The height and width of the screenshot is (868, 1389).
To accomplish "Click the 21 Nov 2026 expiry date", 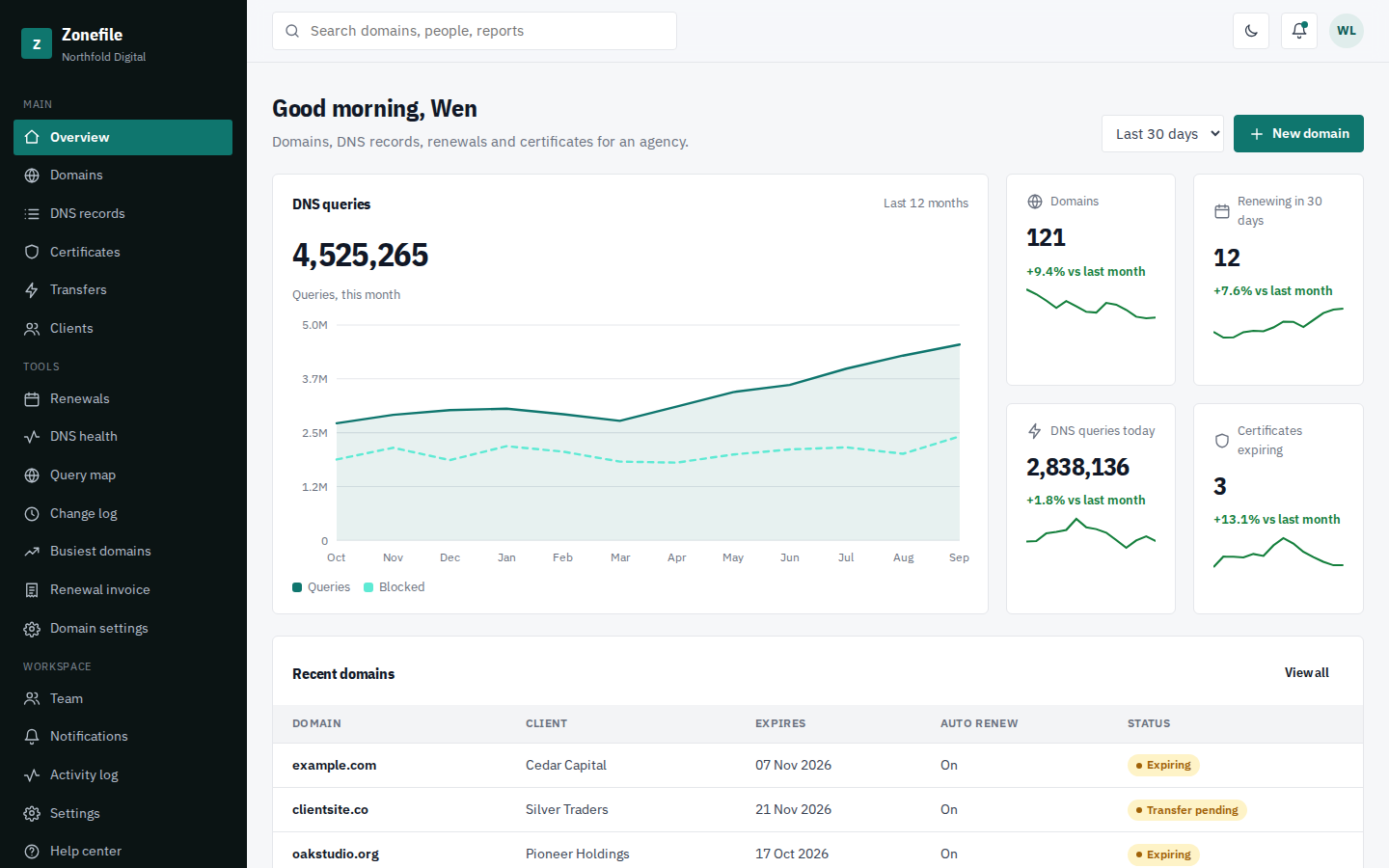I will pyautogui.click(x=793, y=810).
